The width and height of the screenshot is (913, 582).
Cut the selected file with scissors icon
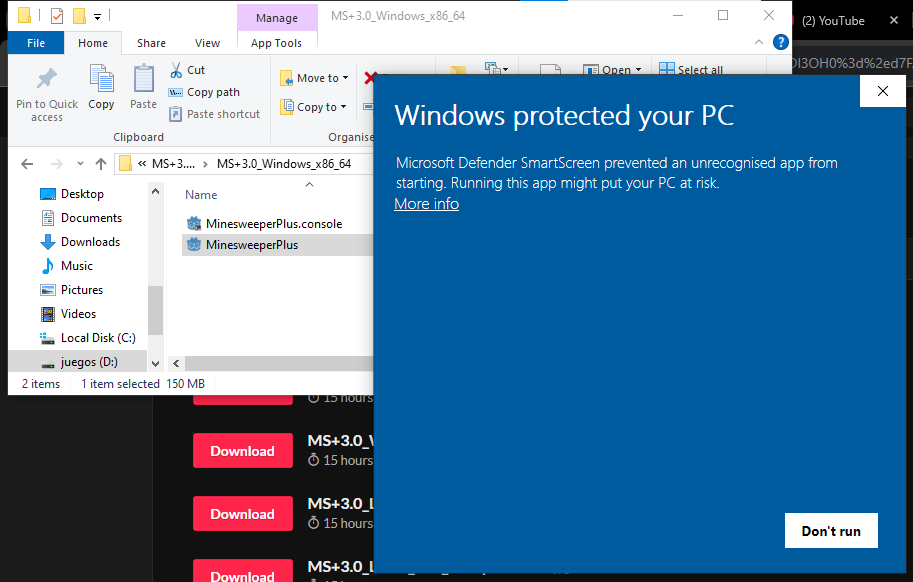click(x=187, y=70)
